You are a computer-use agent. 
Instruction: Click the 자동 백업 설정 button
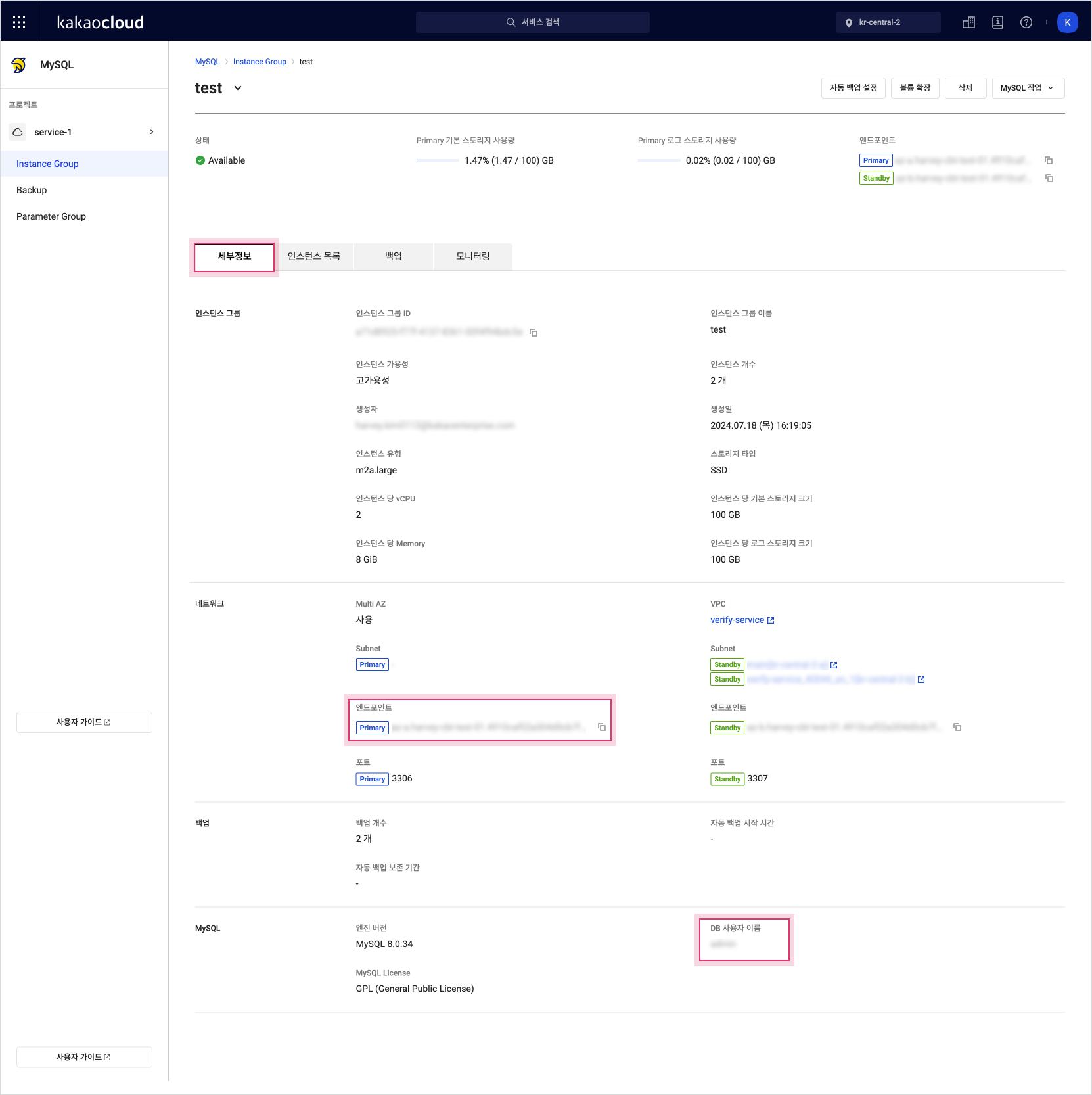pyautogui.click(x=853, y=88)
